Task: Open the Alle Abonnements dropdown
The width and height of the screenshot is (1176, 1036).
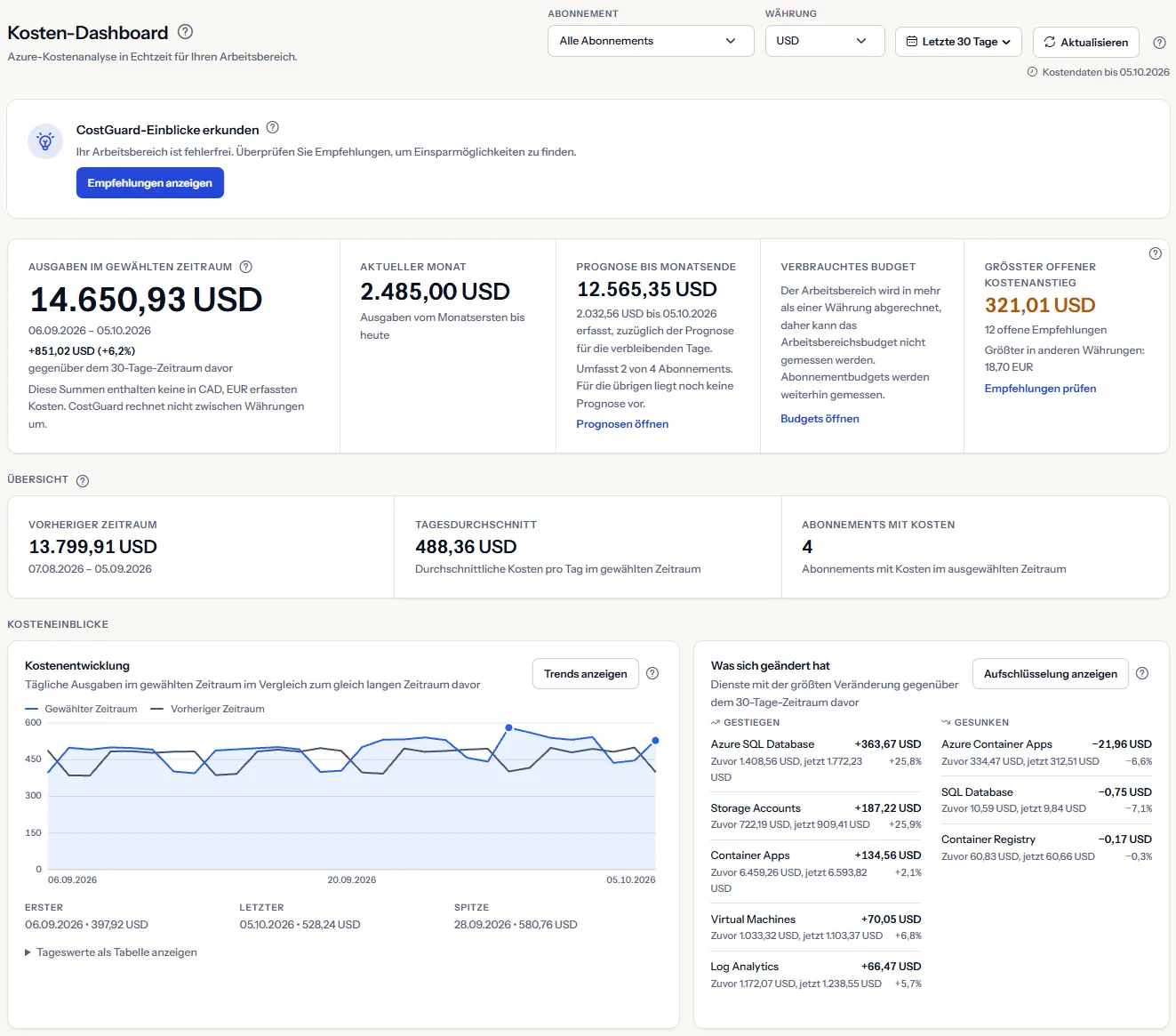Action: coord(651,41)
